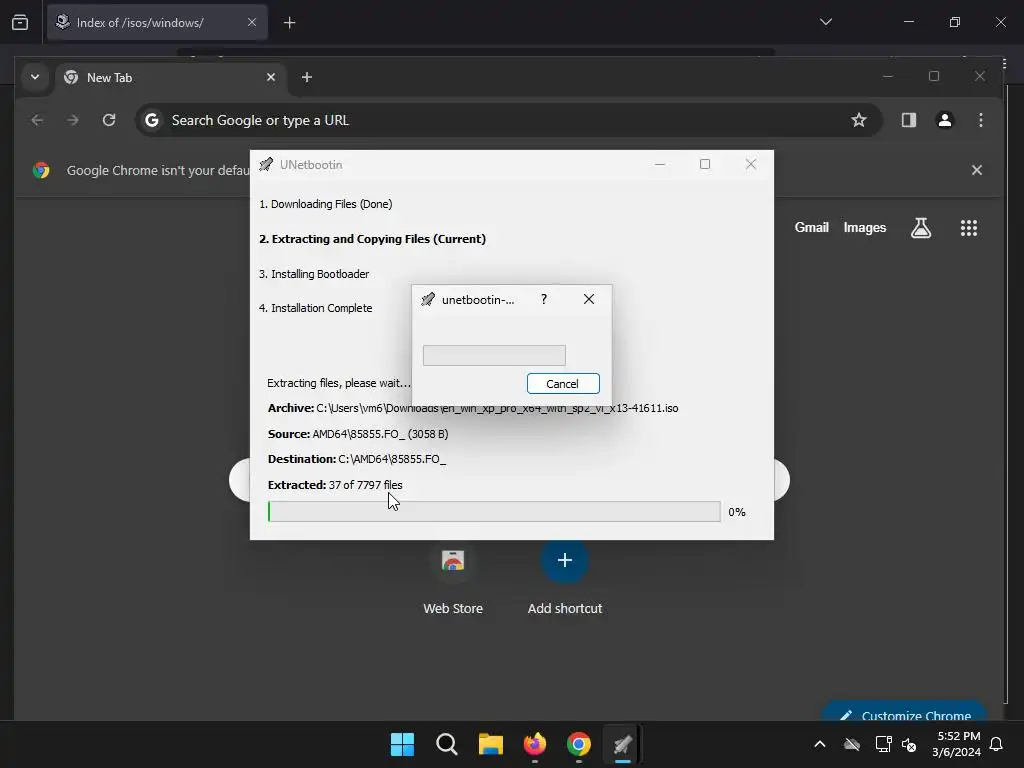Close the small unetbootin dialog

[x=588, y=299]
